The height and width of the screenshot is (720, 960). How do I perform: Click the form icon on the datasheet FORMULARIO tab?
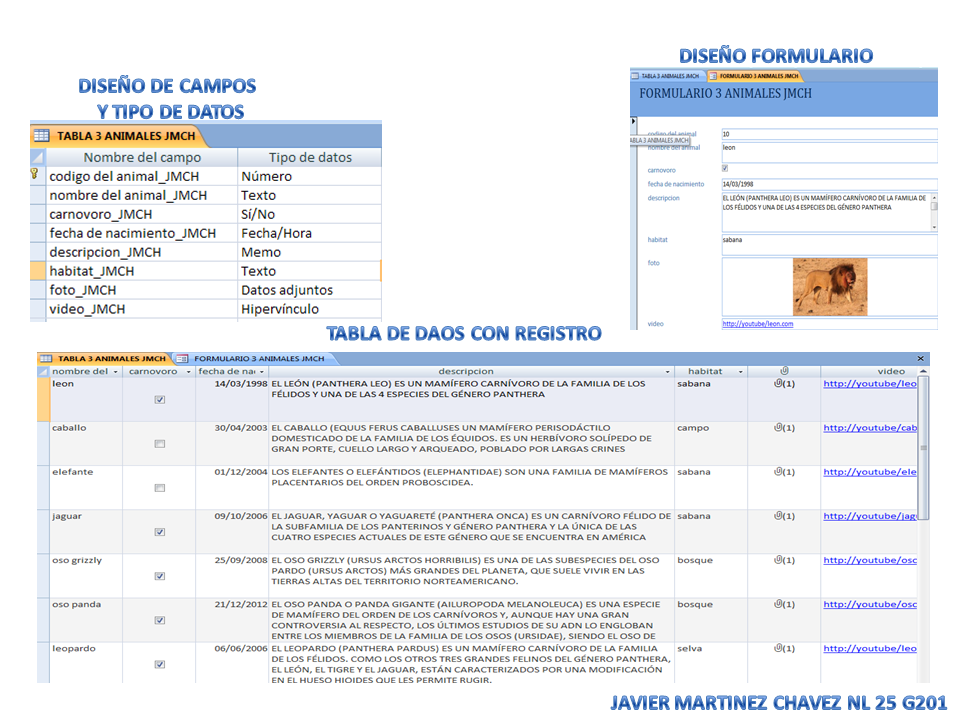pyautogui.click(x=182, y=359)
